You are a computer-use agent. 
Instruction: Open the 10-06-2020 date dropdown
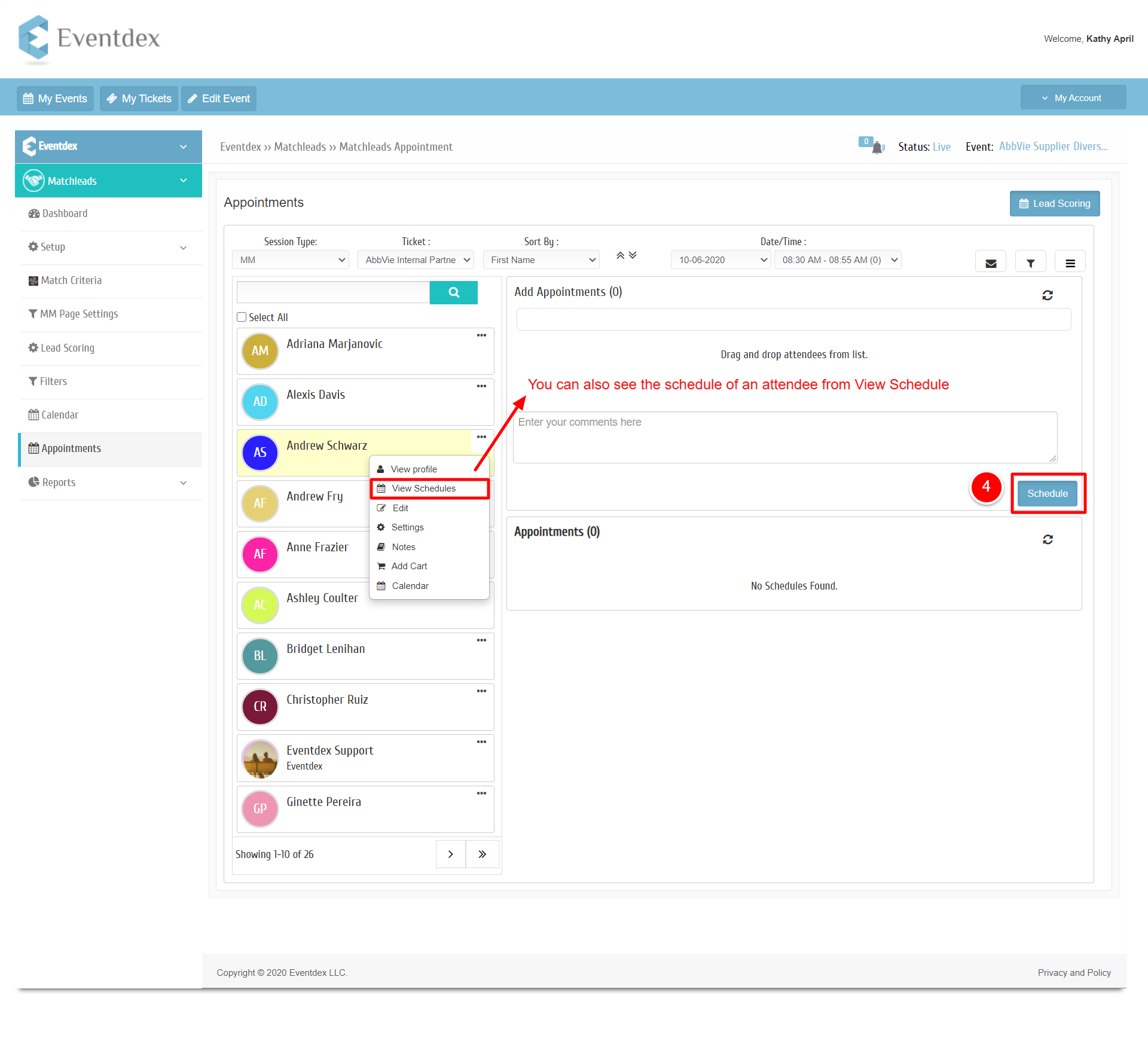click(x=721, y=260)
